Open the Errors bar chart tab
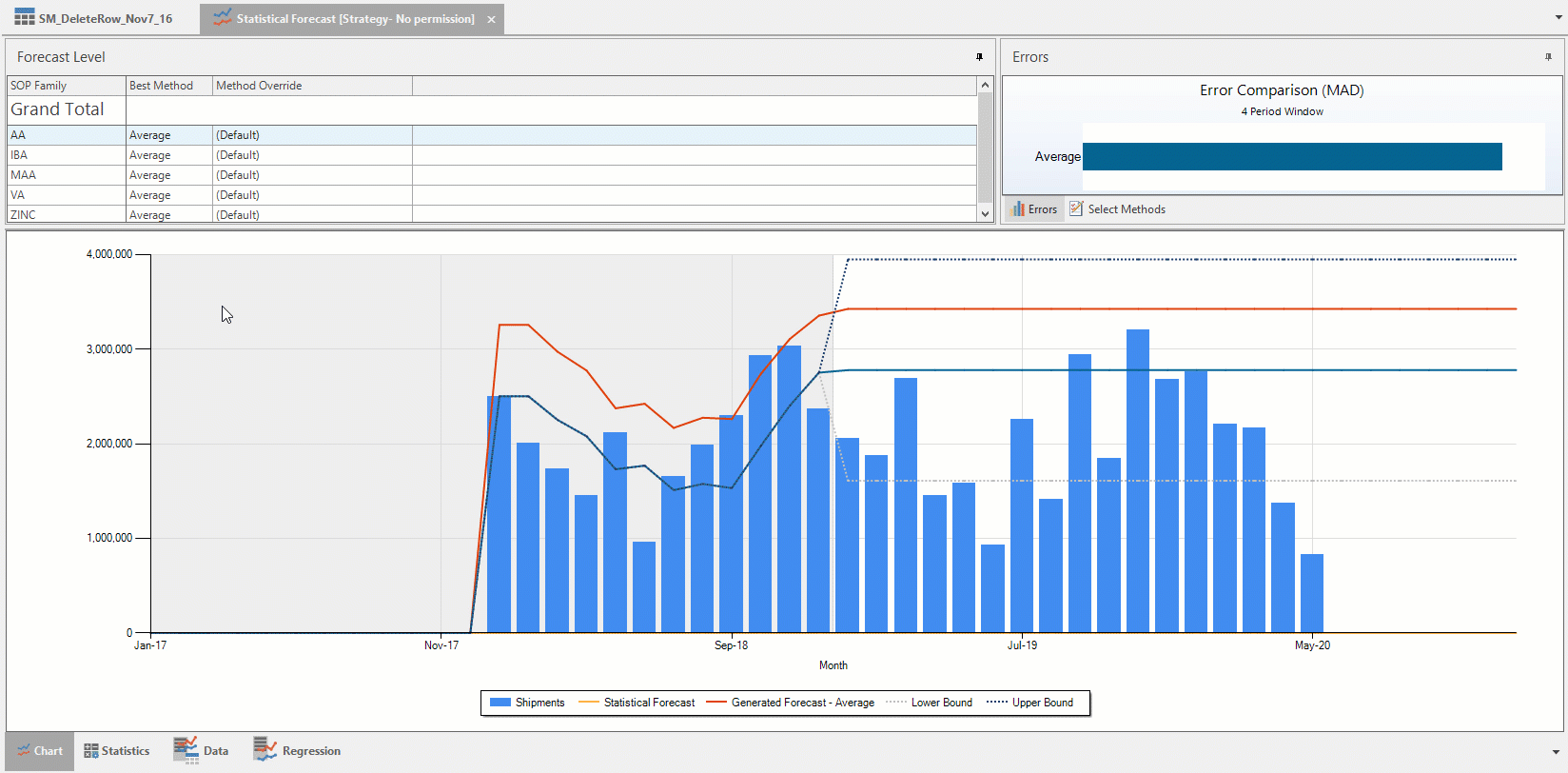Viewport: 1568px width, 773px height. tap(1034, 209)
